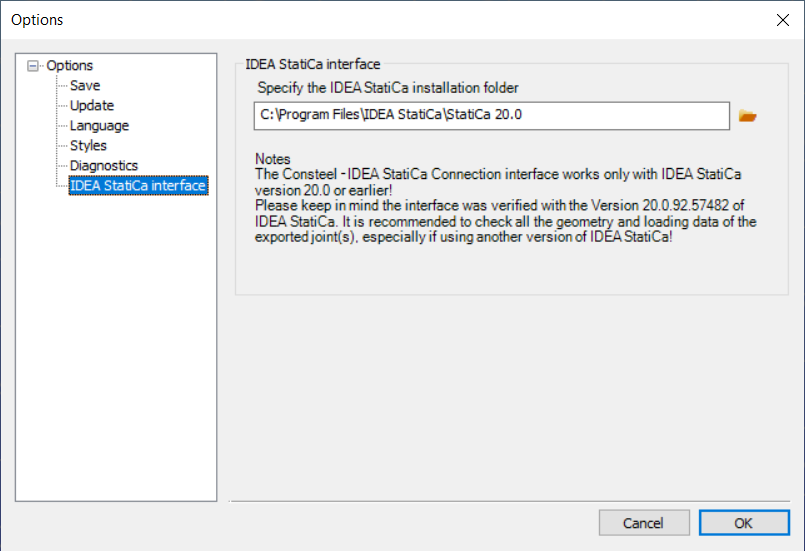805x551 pixels.
Task: Click the version 20.0.92.57482 note text
Action: pos(660,205)
